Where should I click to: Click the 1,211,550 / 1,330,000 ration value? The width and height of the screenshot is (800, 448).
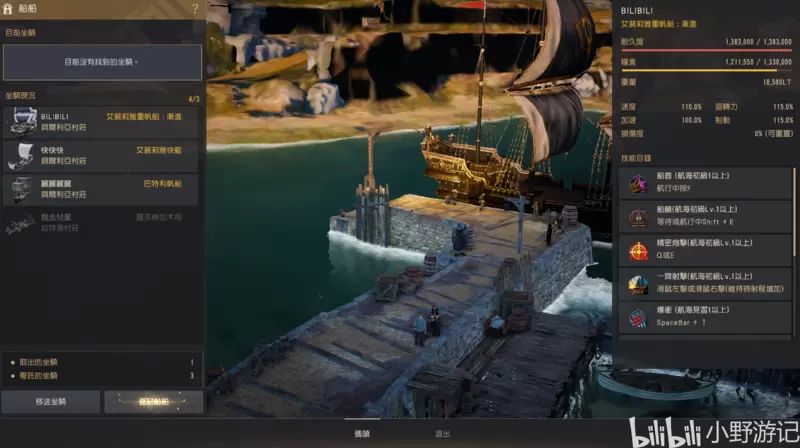click(x=758, y=62)
